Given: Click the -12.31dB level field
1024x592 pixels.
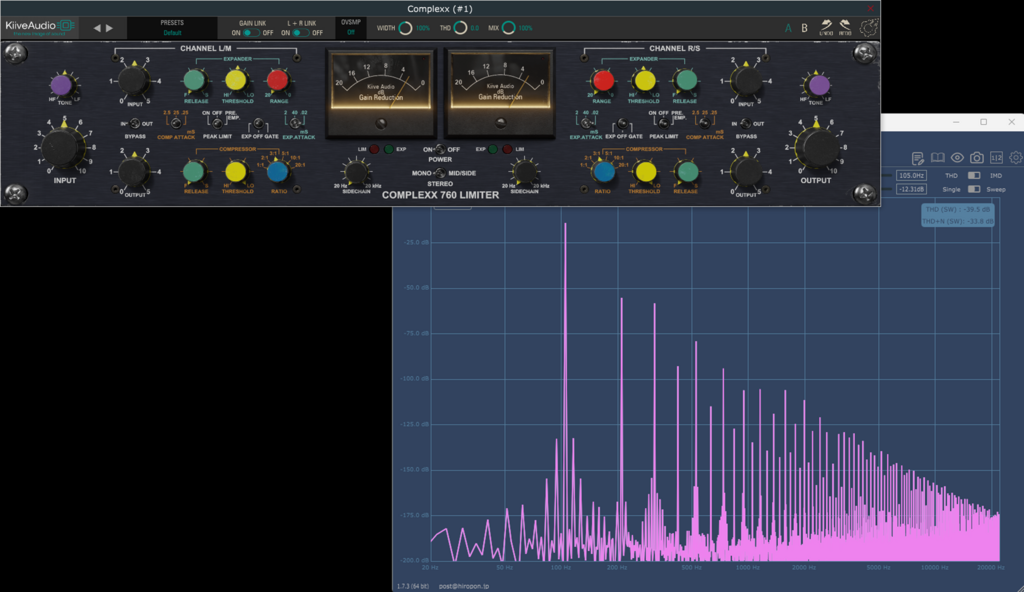Looking at the screenshot, I should [x=911, y=189].
